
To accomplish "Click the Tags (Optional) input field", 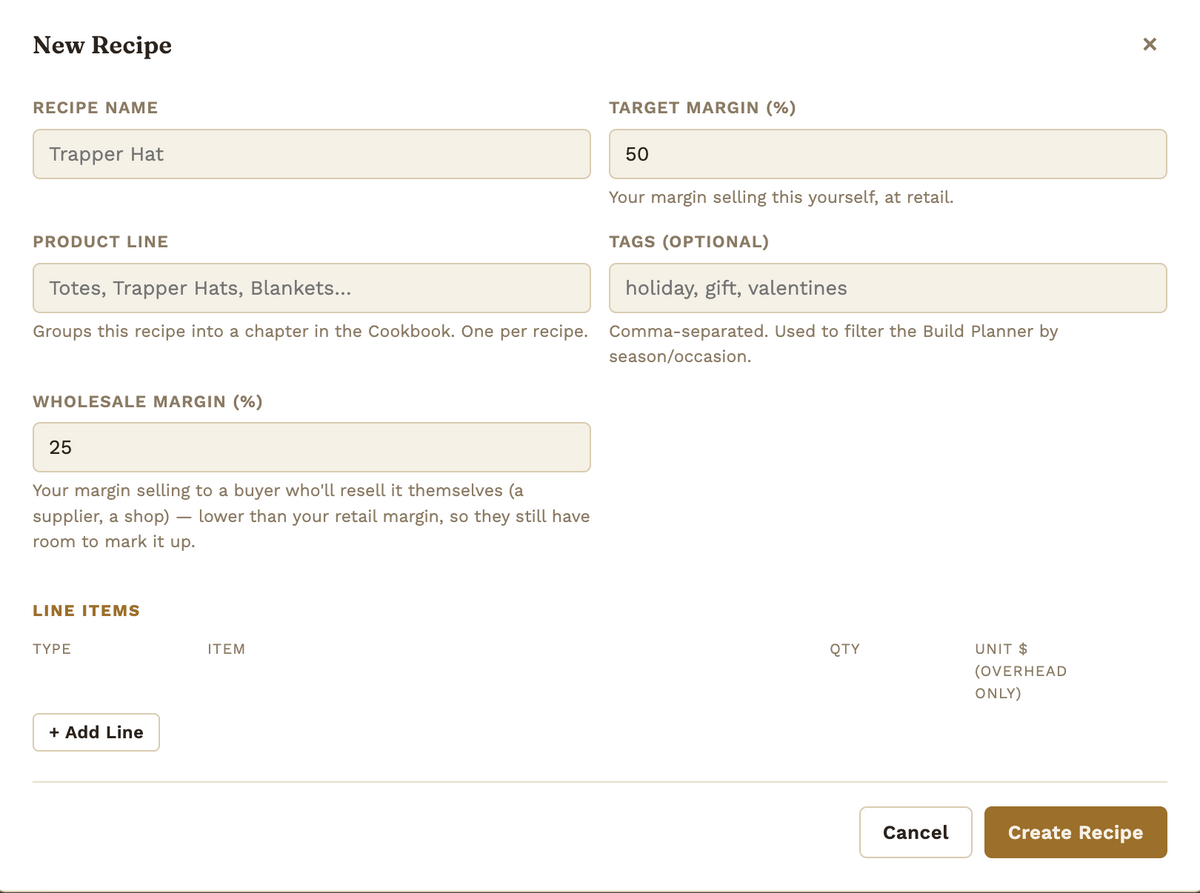I will pos(888,288).
